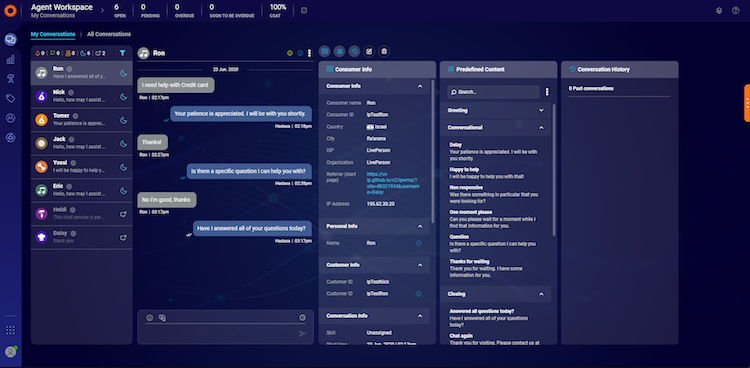Open the help question mark icon

[x=736, y=11]
